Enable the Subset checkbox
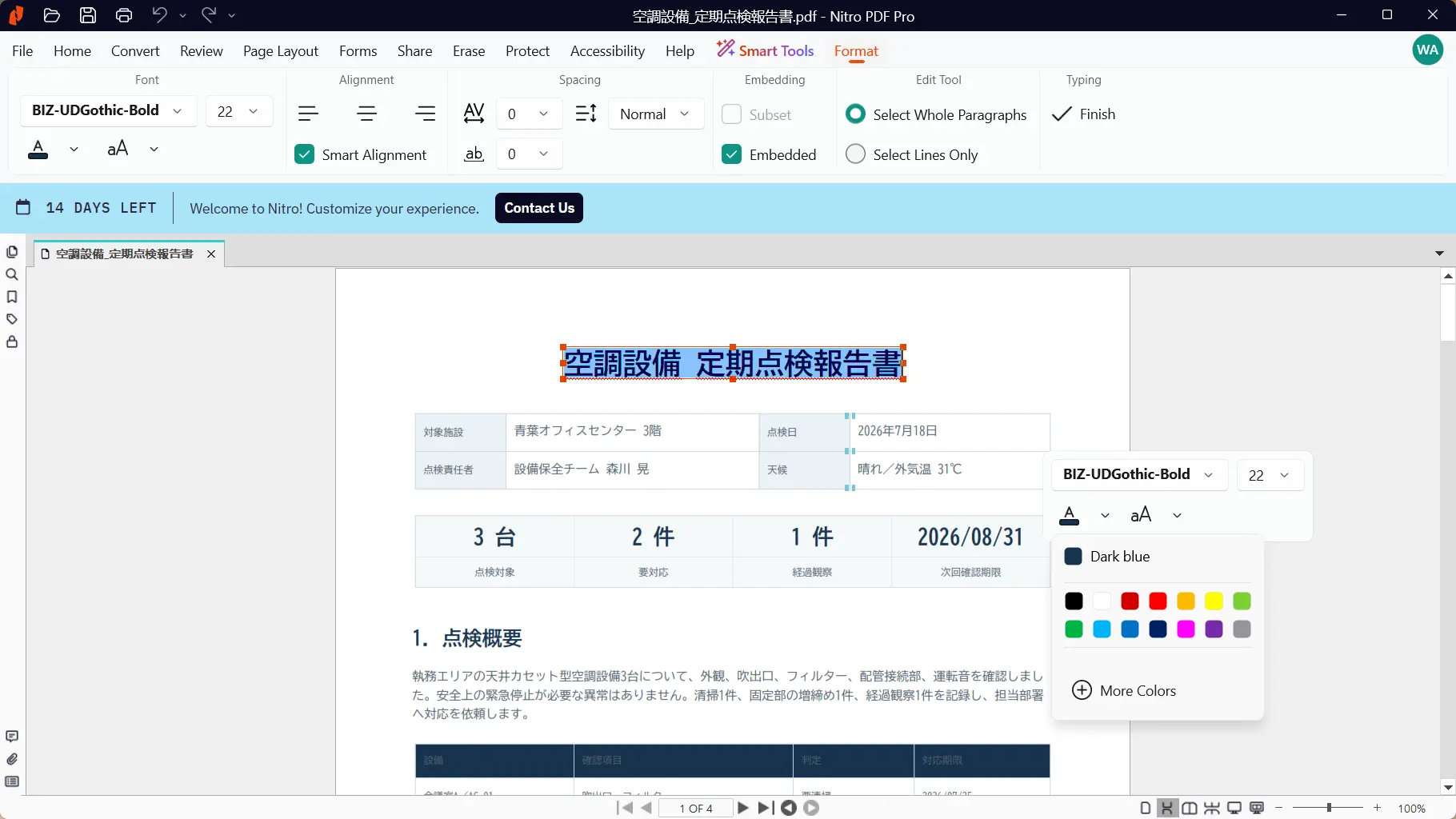Screen dimensions: 1456x819 click(x=731, y=114)
